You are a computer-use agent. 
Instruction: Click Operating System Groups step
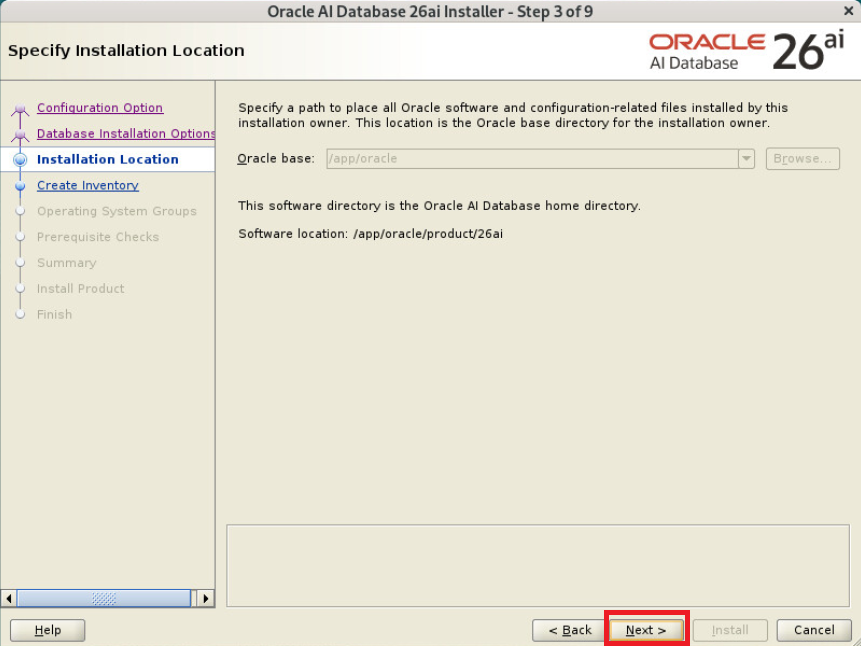click(x=116, y=211)
